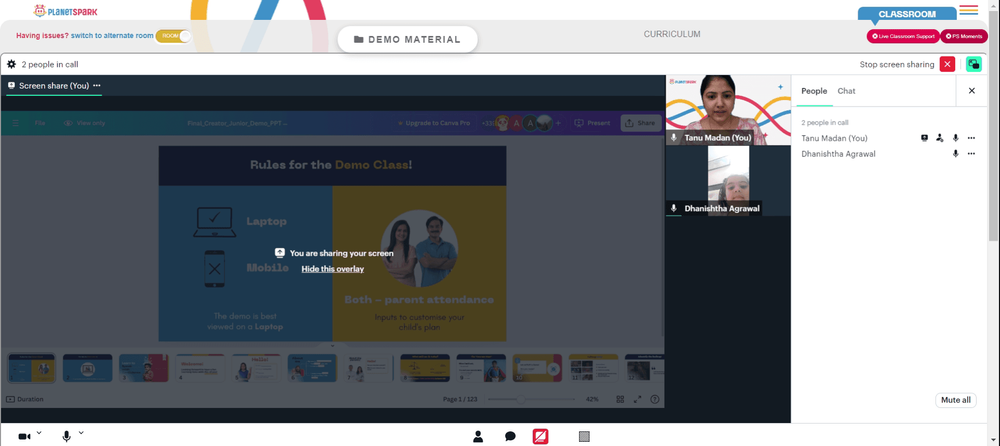Click Tanu Madan's screen share indicator icon
Screen dimensions: 1000x446
pos(924,138)
